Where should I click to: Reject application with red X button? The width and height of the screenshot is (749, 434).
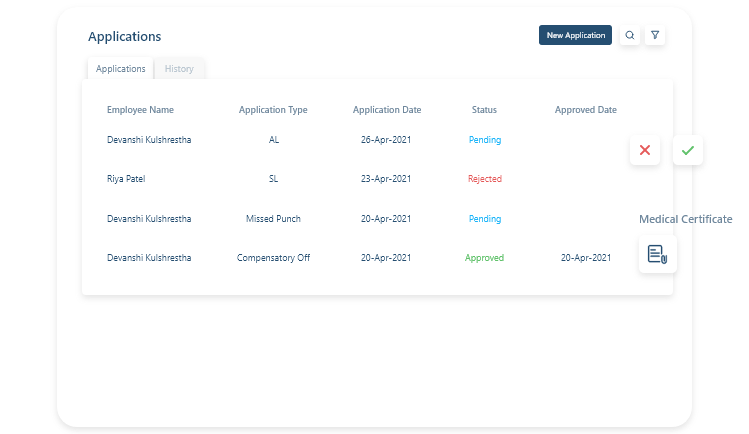[645, 150]
